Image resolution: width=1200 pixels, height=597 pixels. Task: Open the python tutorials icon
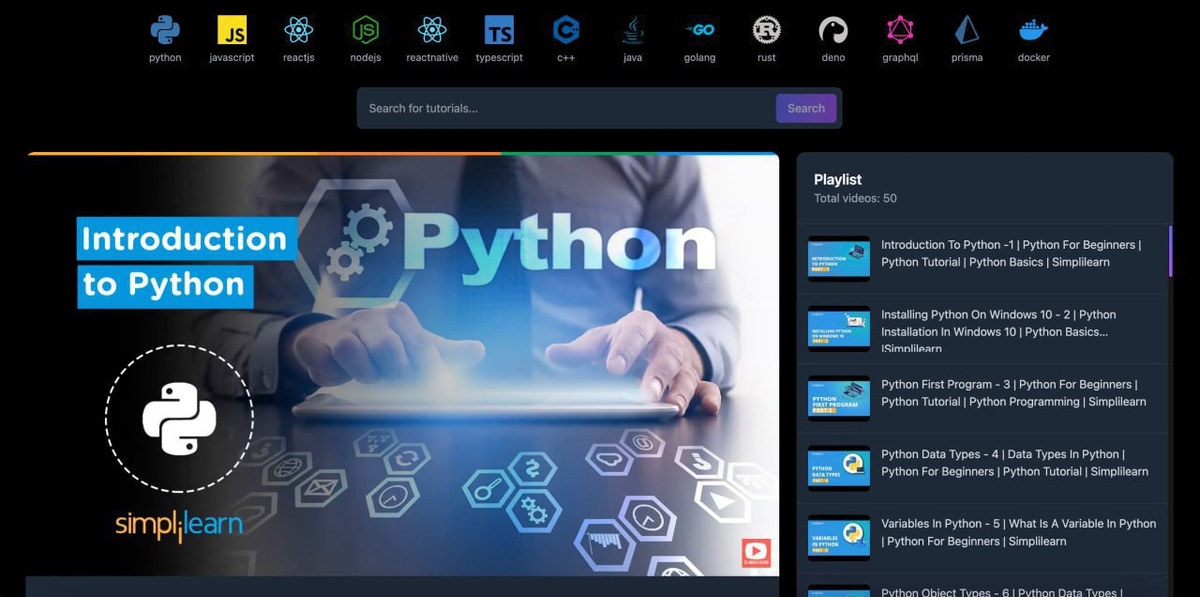point(165,31)
